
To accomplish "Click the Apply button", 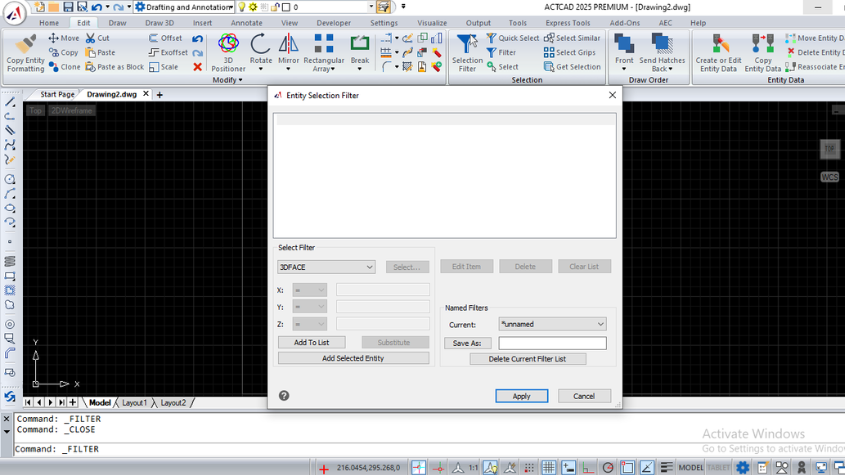I will coord(522,396).
